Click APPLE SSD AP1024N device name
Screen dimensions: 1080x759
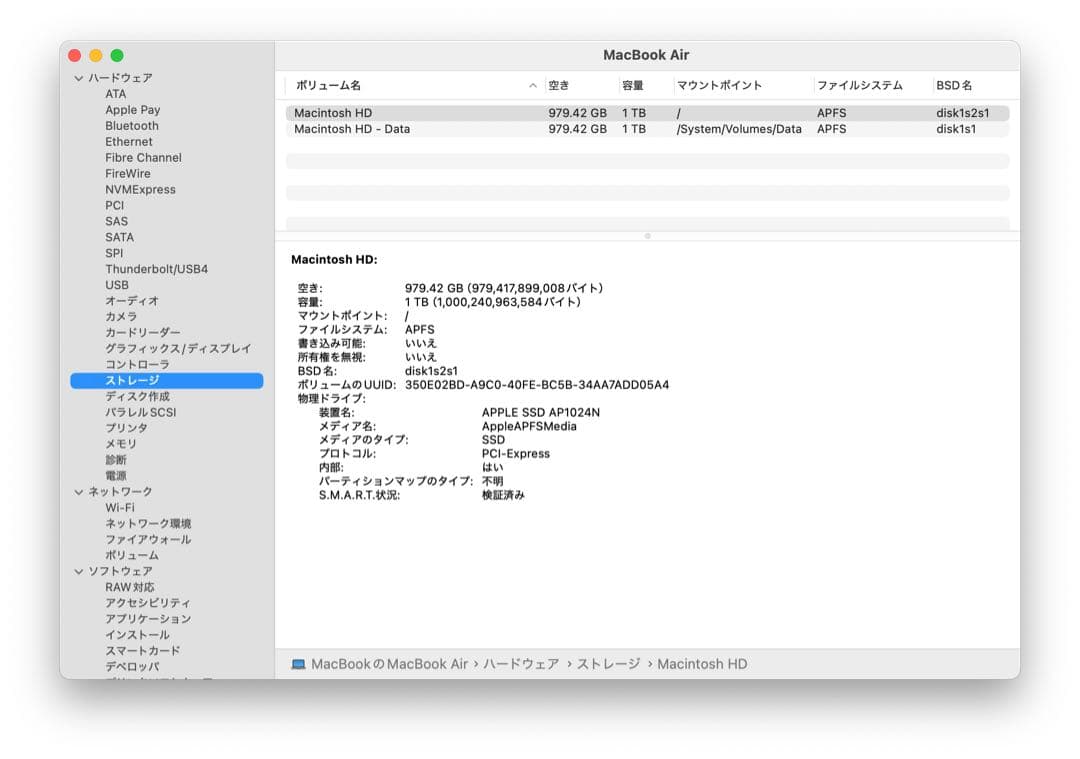541,413
